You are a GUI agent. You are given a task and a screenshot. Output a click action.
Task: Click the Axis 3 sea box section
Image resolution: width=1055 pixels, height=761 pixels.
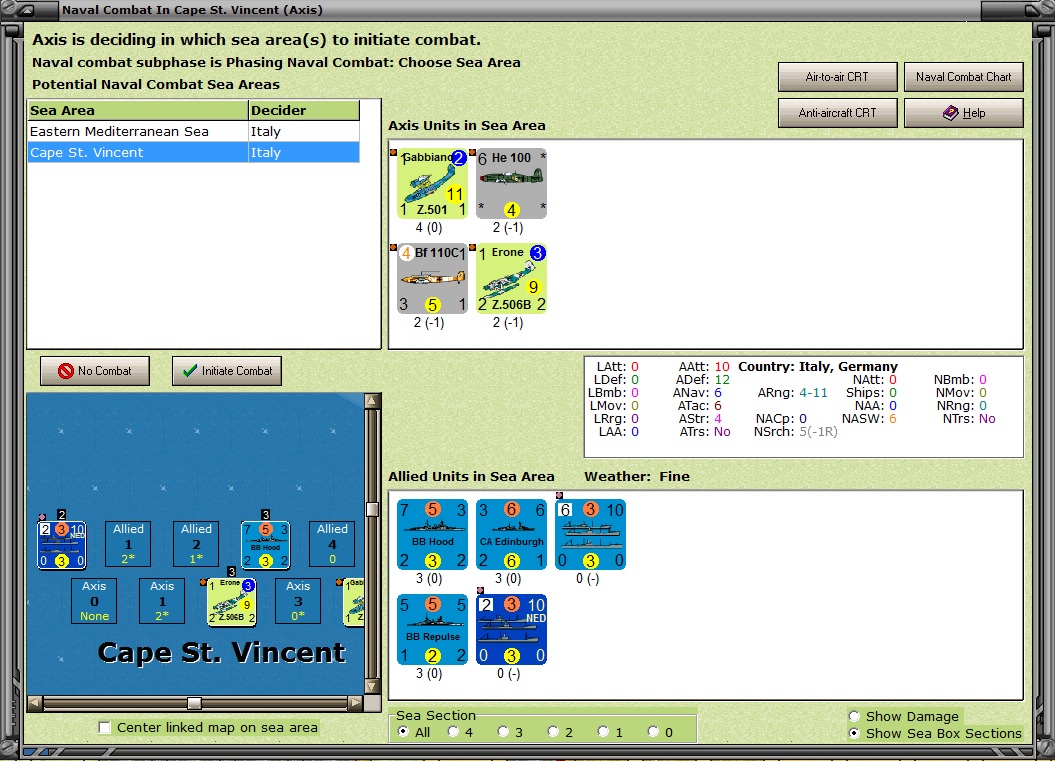298,601
